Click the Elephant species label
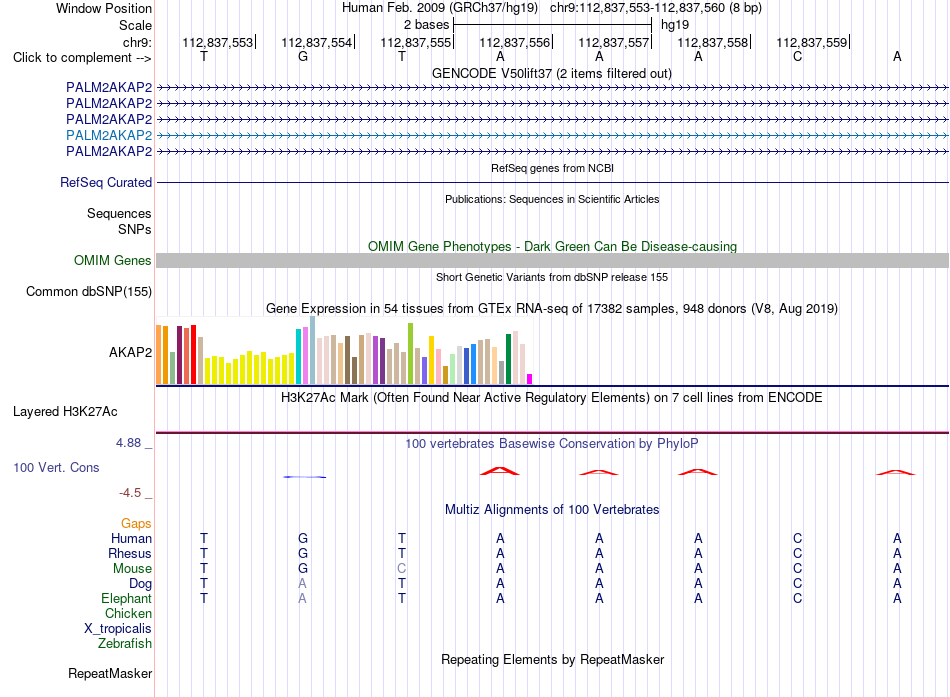Screen dimensions: 950x697 [126, 598]
